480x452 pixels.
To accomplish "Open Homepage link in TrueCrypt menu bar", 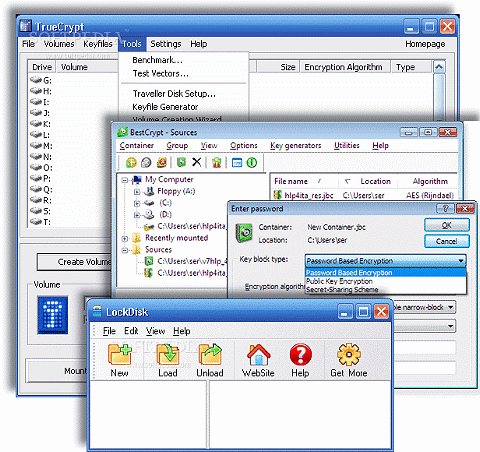I will (425, 44).
